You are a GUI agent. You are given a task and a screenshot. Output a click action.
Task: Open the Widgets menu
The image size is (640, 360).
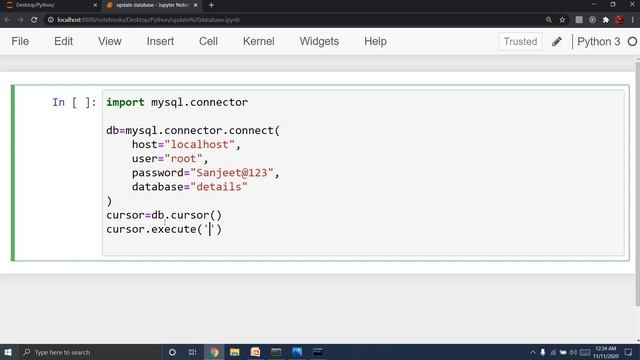[319, 41]
